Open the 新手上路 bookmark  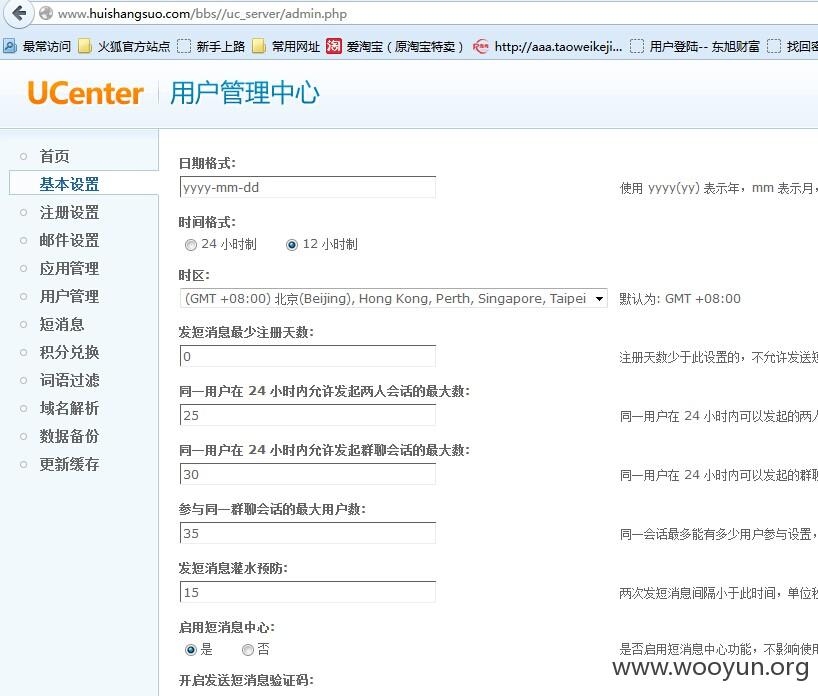211,46
